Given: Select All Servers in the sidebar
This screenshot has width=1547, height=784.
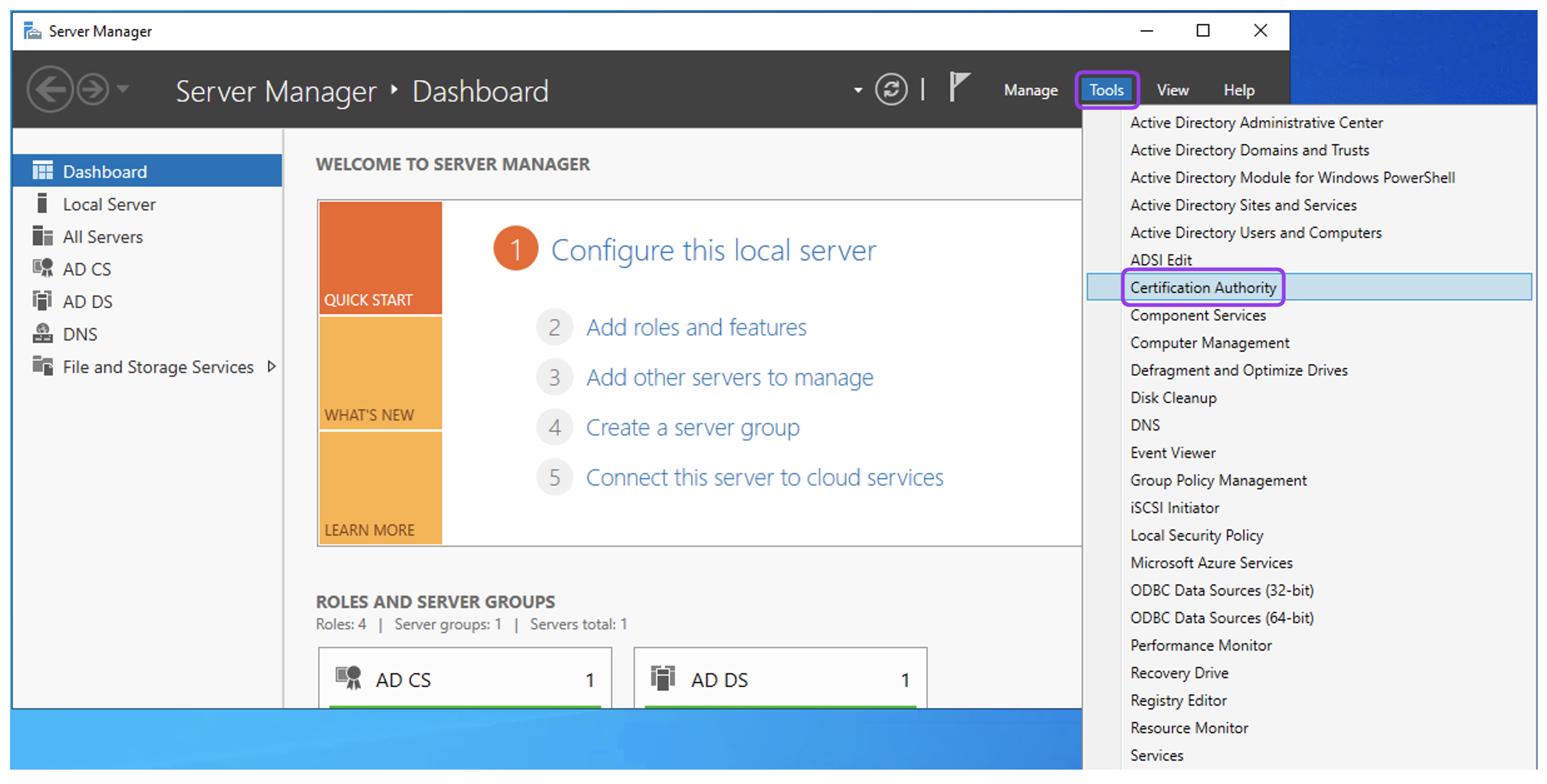Looking at the screenshot, I should 148,237.
